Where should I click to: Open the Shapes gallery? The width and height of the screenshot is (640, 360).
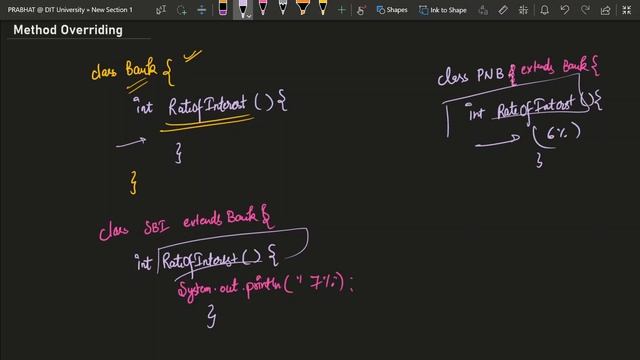click(x=392, y=10)
